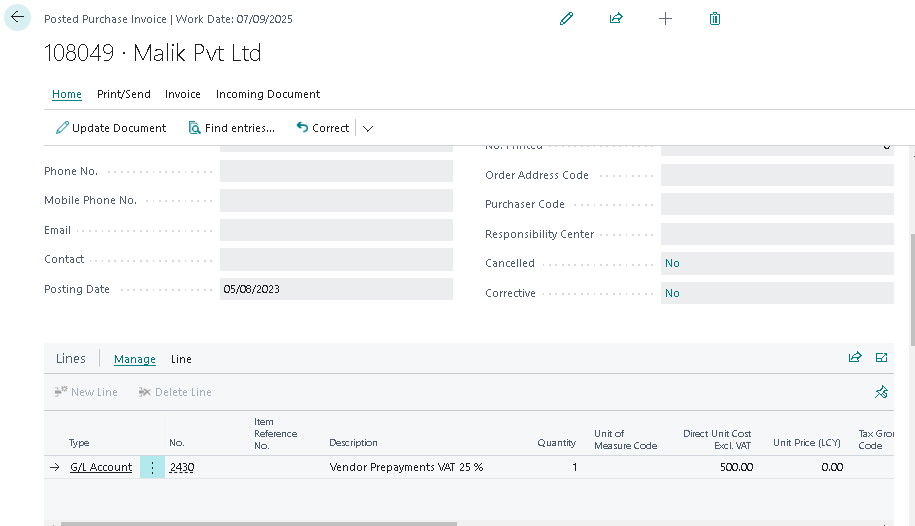Click the No. column header in lines
This screenshot has height=526, width=915.
[x=177, y=443]
